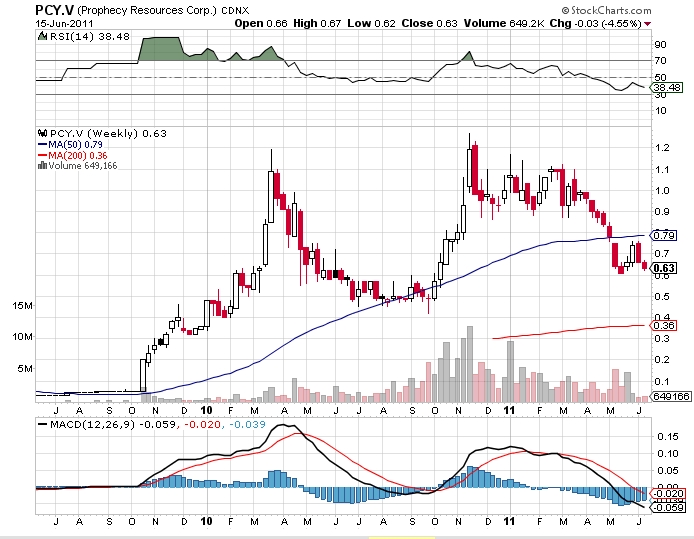Click the volume bars icon in the legend
Screen dimensions: 694x539
point(42,166)
